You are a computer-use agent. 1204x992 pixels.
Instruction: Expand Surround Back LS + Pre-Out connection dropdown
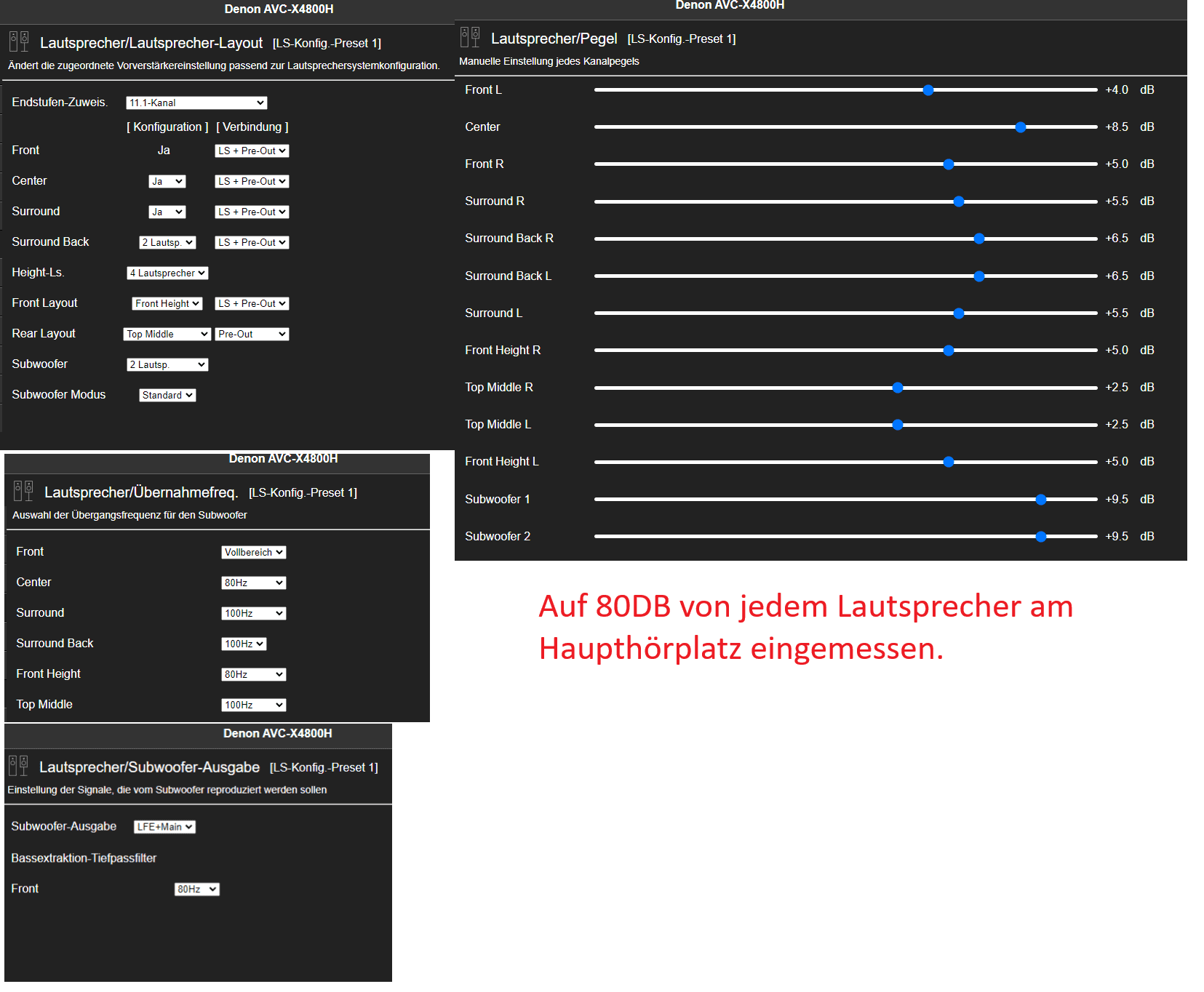pos(252,242)
